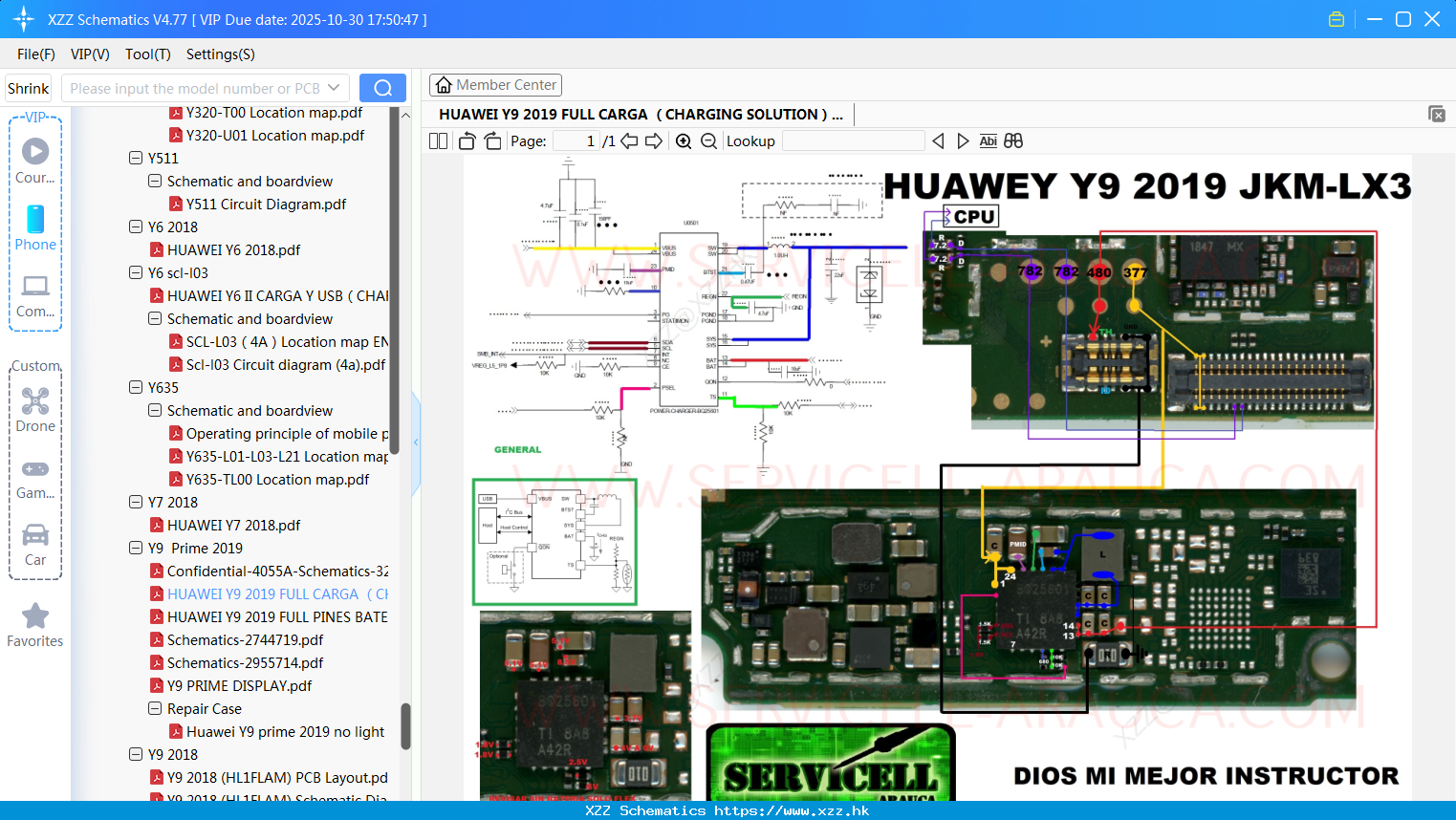Open Scl-l03 Circuit diagram (4a).pdf
The image size is (1456, 820).
click(x=277, y=365)
